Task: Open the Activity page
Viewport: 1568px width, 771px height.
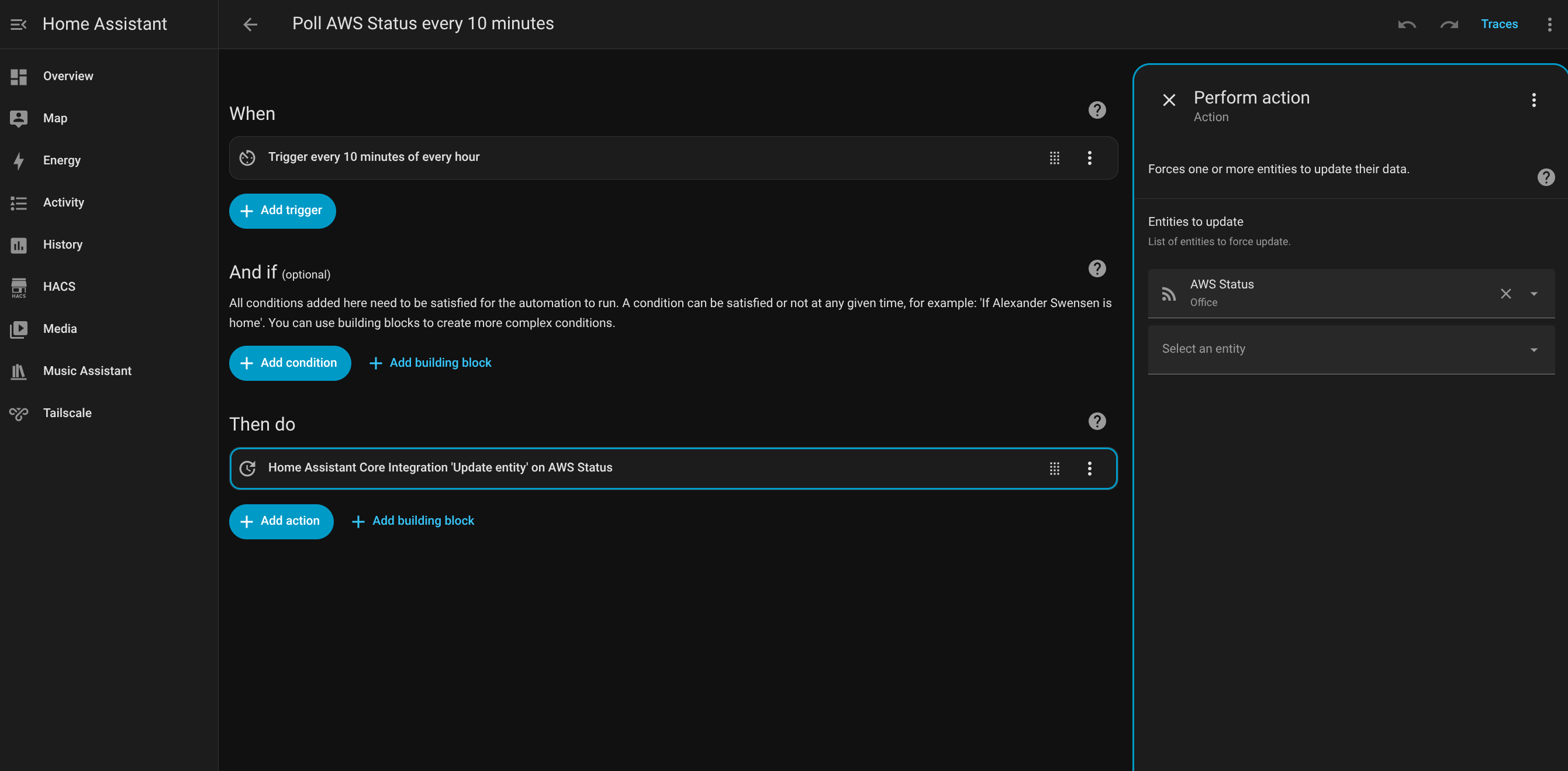Action: coord(63,202)
